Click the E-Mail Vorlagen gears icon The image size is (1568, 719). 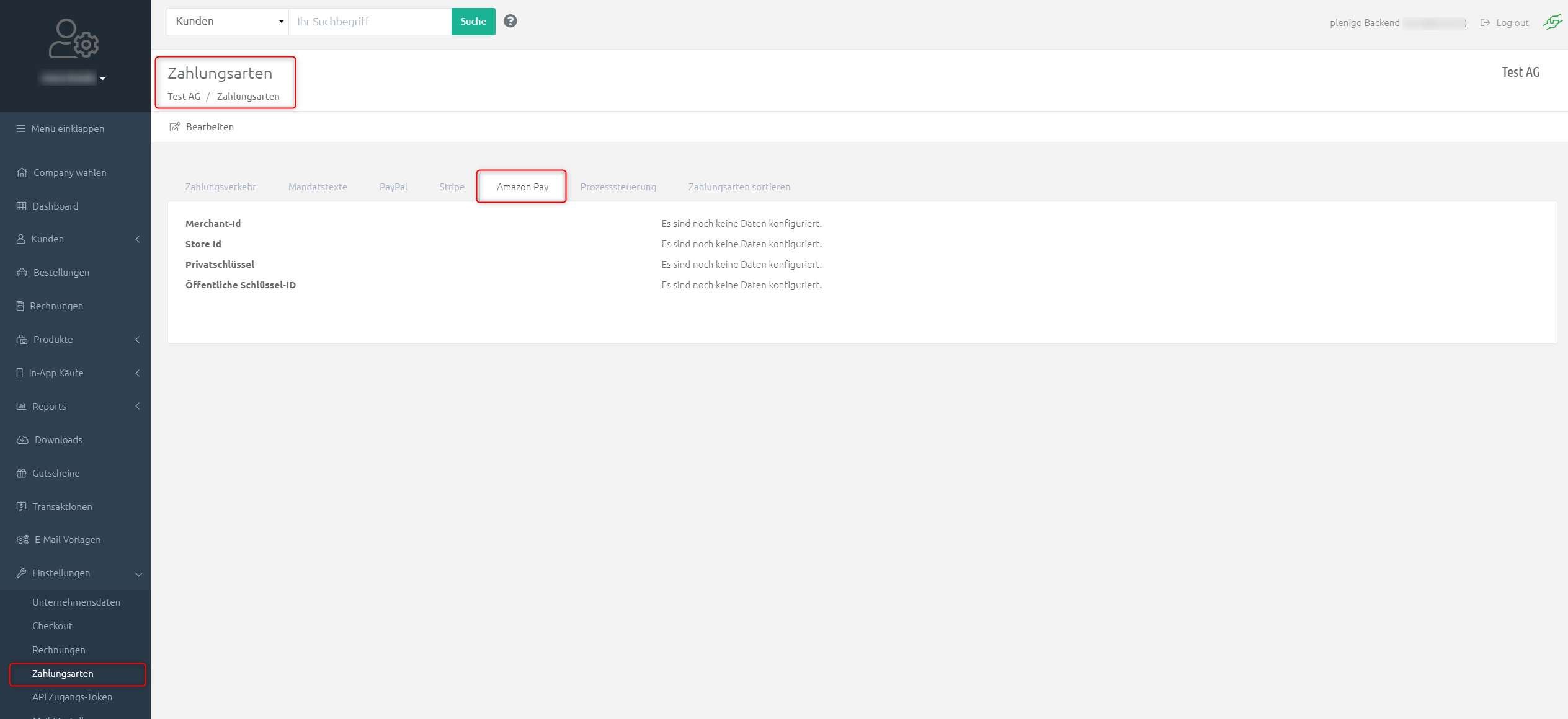(23, 540)
